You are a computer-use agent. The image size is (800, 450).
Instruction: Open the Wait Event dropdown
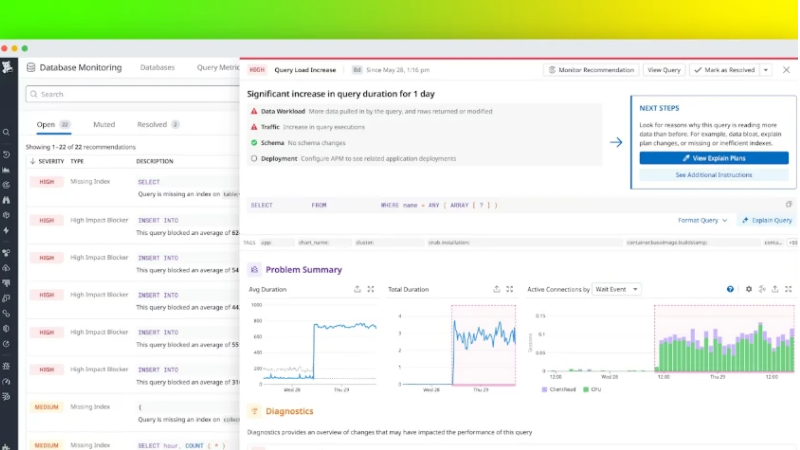pos(616,289)
